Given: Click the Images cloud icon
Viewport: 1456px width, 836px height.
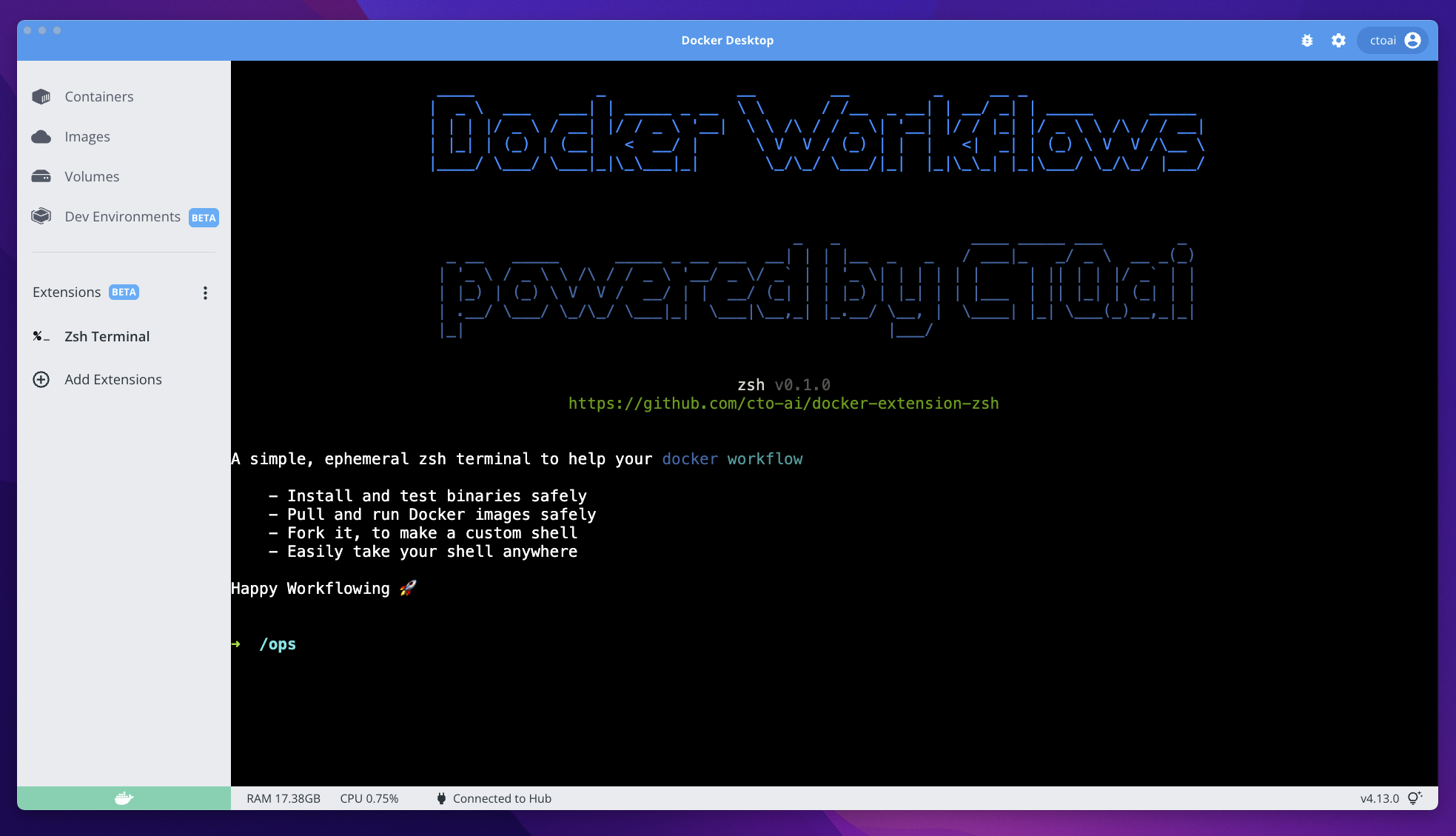Looking at the screenshot, I should (x=41, y=137).
